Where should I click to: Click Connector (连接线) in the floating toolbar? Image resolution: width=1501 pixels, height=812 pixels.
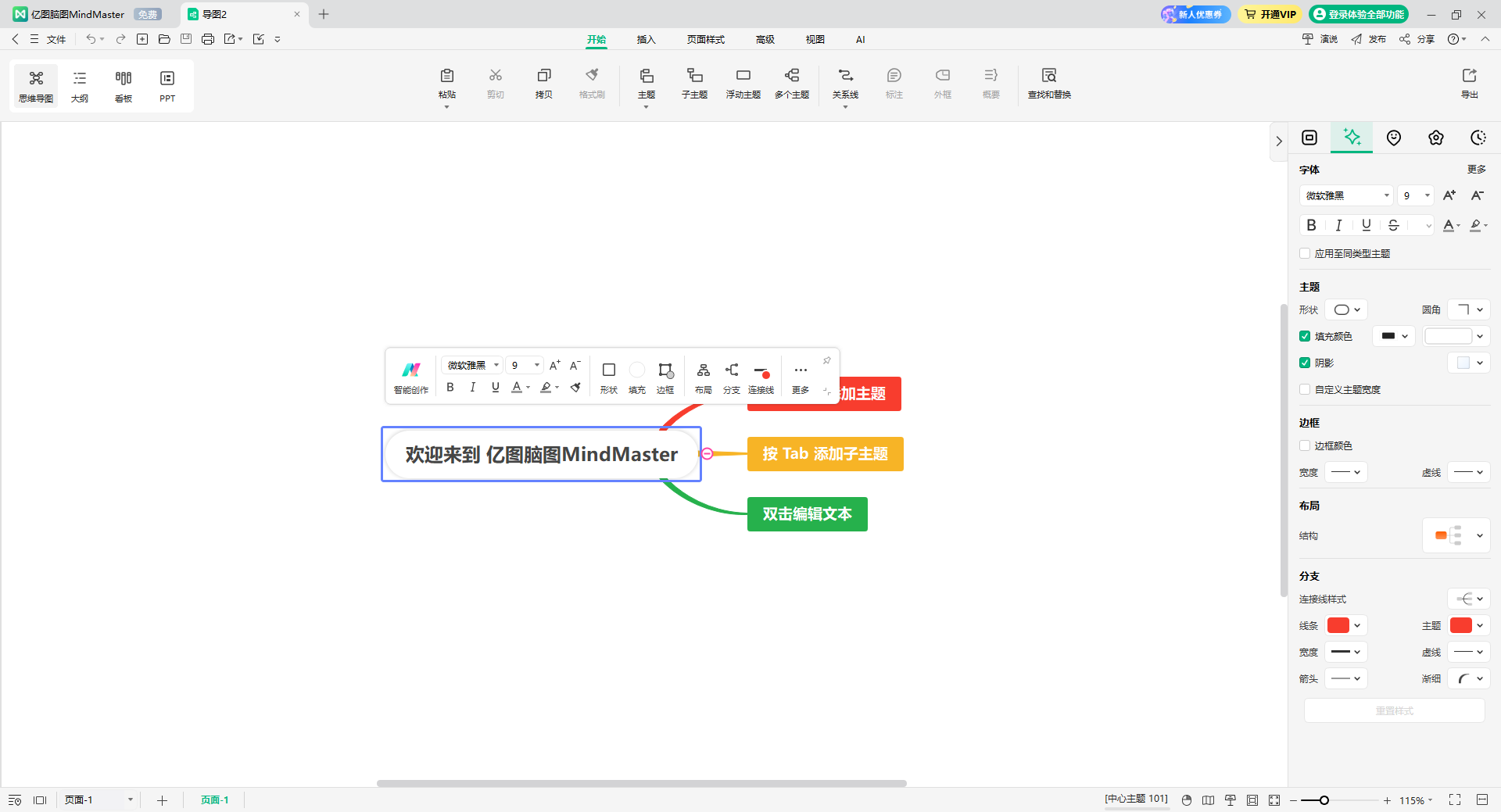click(761, 377)
